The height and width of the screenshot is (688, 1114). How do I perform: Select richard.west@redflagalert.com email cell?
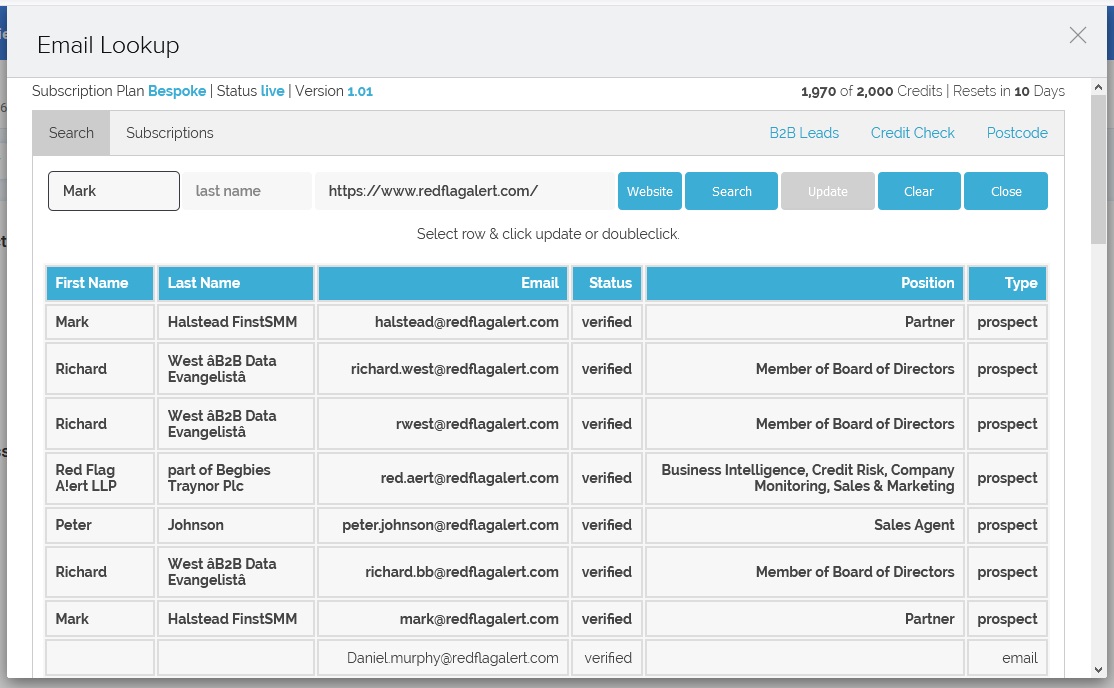(x=443, y=369)
